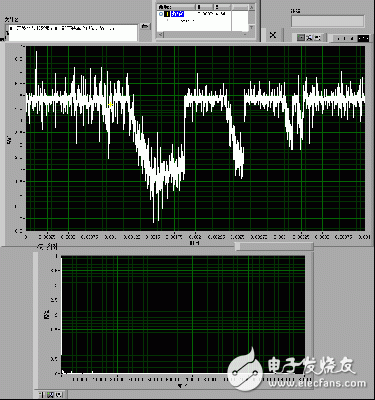Click the empty indicator field at top right
The height and width of the screenshot is (400, 375).
click(327, 21)
